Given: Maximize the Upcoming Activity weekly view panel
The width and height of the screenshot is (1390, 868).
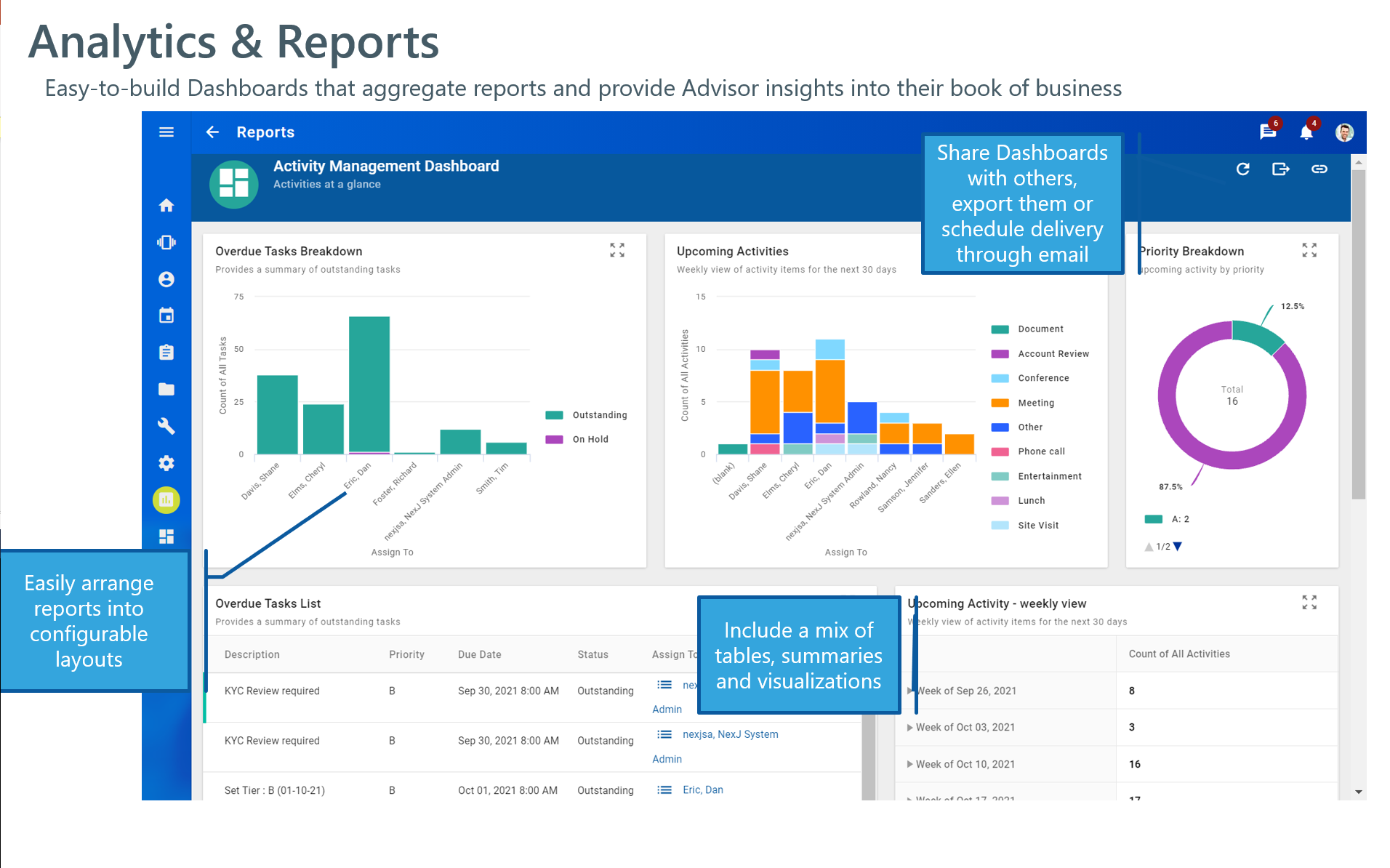Looking at the screenshot, I should (x=1309, y=603).
